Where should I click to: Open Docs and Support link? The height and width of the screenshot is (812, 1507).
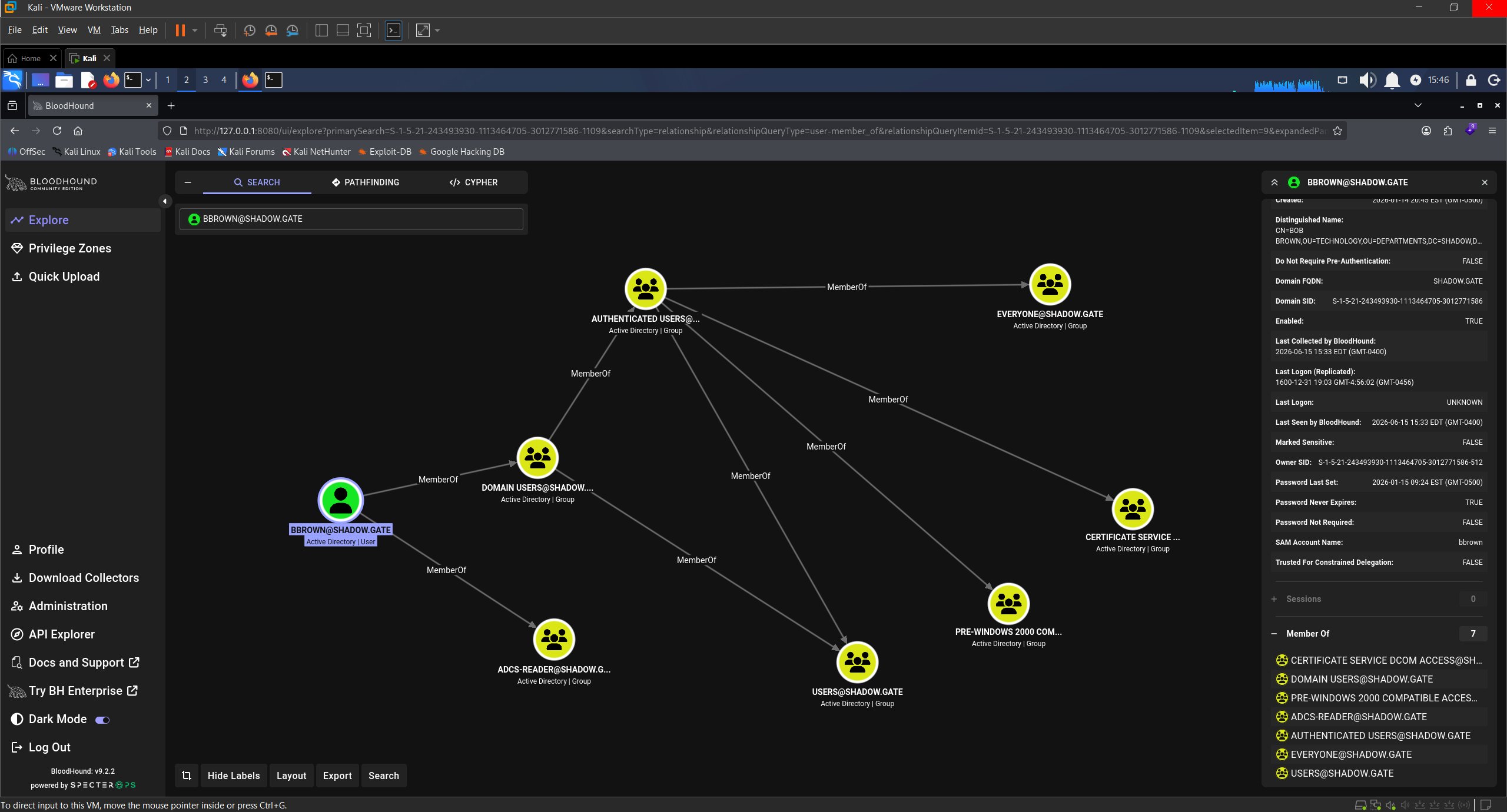tap(83, 663)
